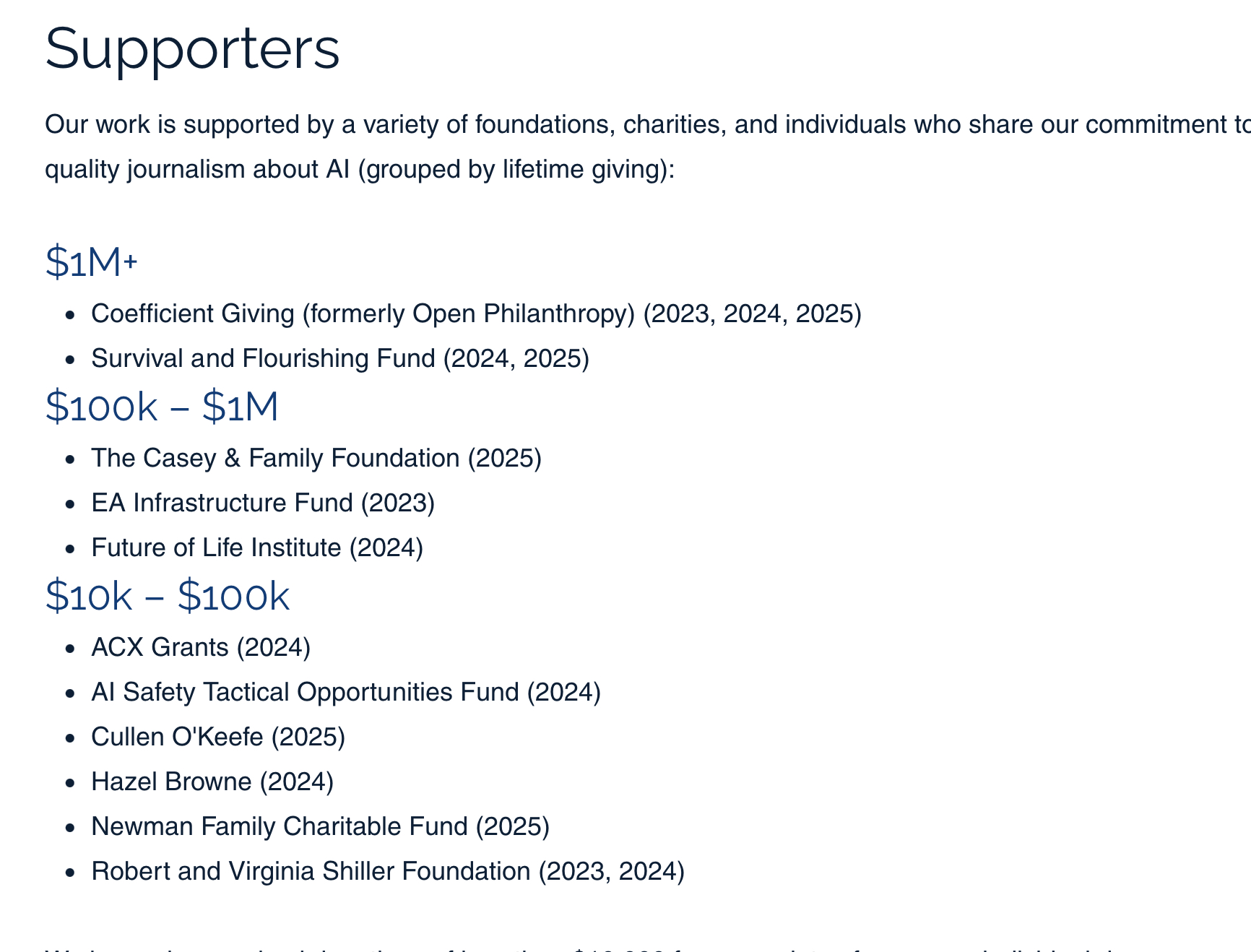Click the ACX Grants entry
The height and width of the screenshot is (952, 1251).
(201, 648)
